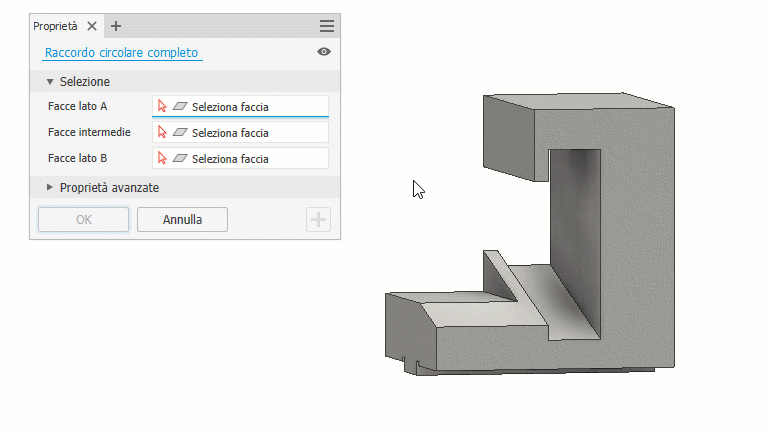Open the panel hamburger menu
This screenshot has width=768, height=432.
point(327,26)
